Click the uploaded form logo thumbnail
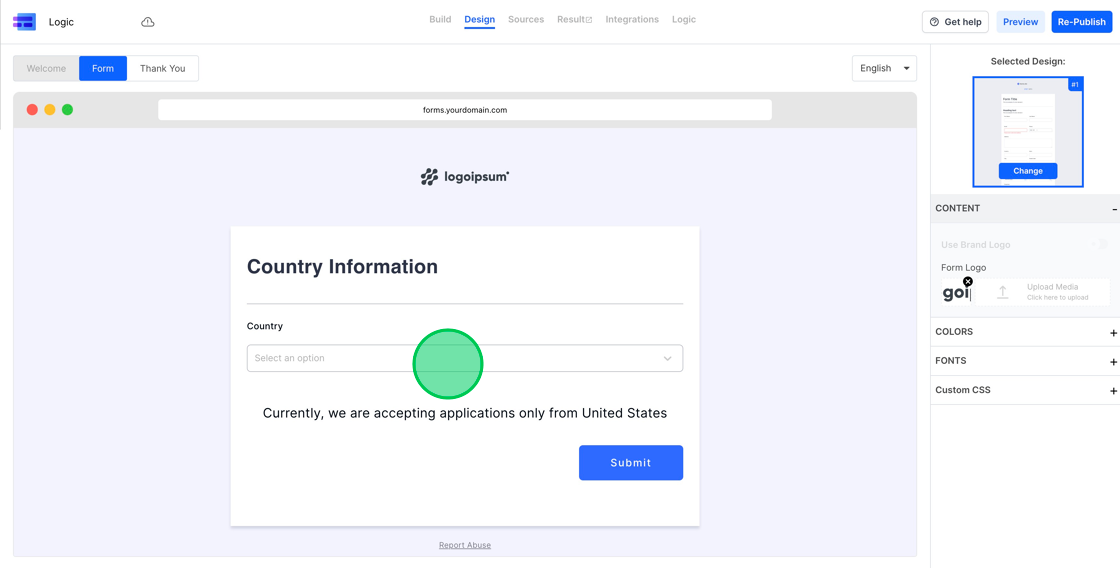The height and width of the screenshot is (568, 1120). coord(955,293)
